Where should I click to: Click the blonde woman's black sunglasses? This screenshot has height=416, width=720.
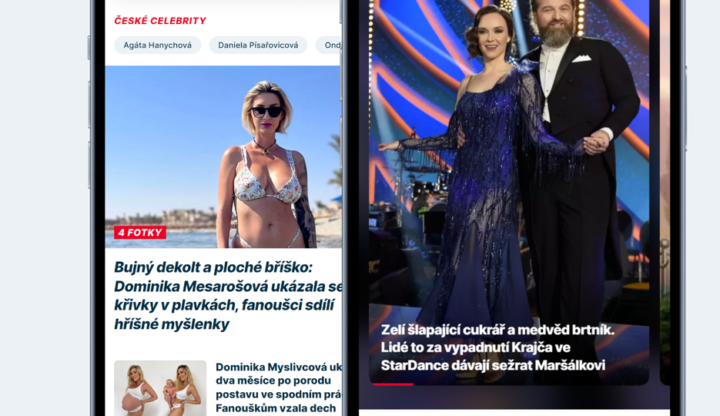(266, 112)
